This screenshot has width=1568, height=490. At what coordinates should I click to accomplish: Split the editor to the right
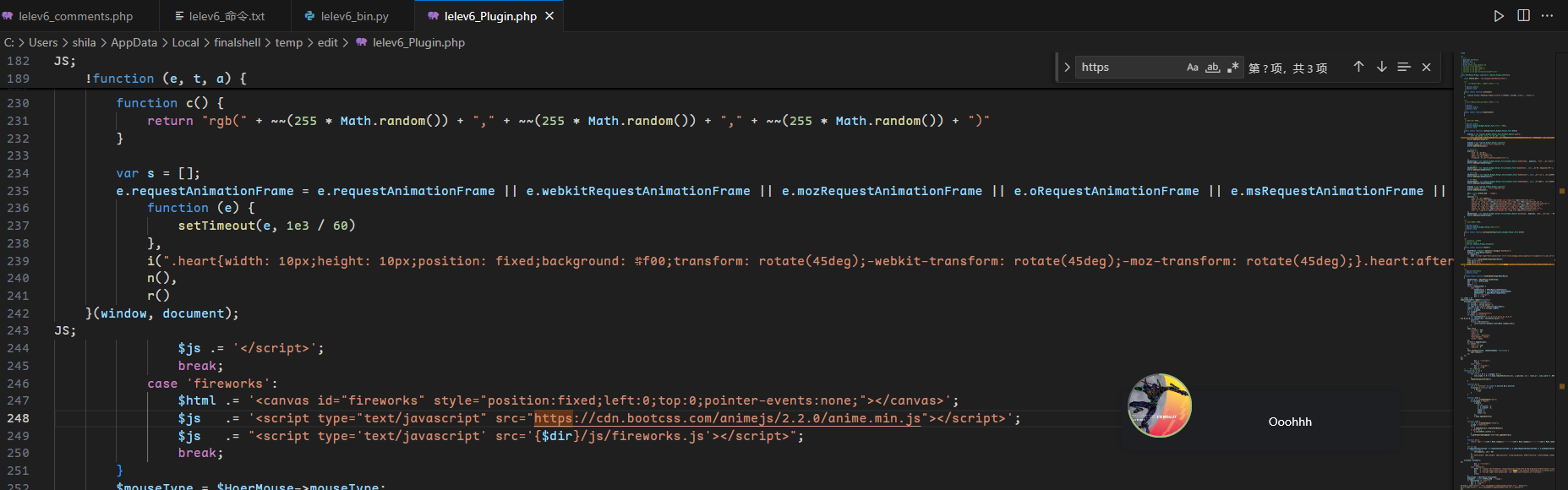1523,16
